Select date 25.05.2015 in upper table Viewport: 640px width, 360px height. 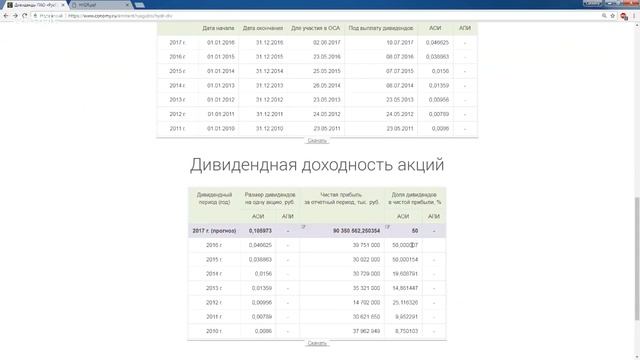(x=327, y=71)
